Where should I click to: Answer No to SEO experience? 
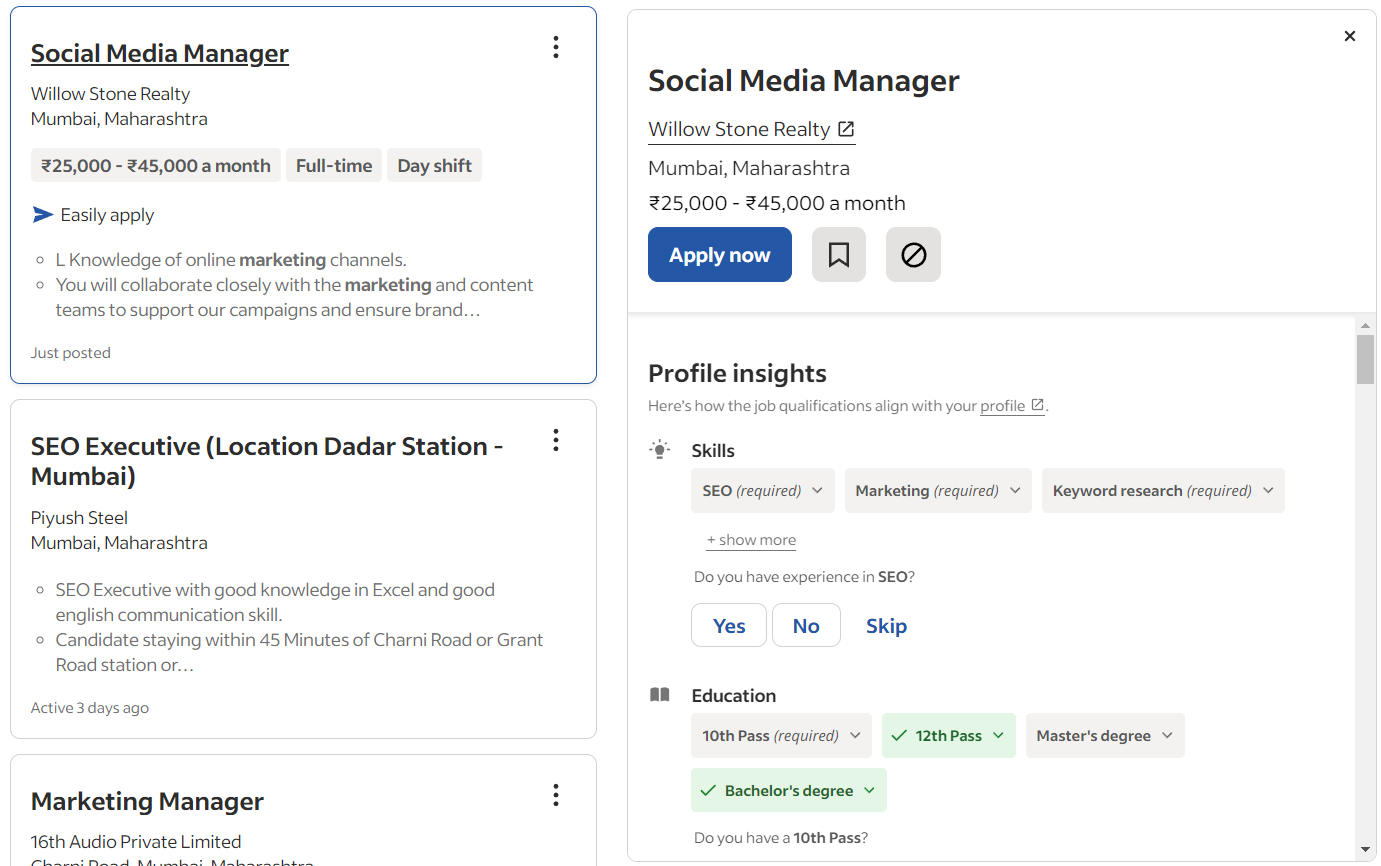(806, 626)
